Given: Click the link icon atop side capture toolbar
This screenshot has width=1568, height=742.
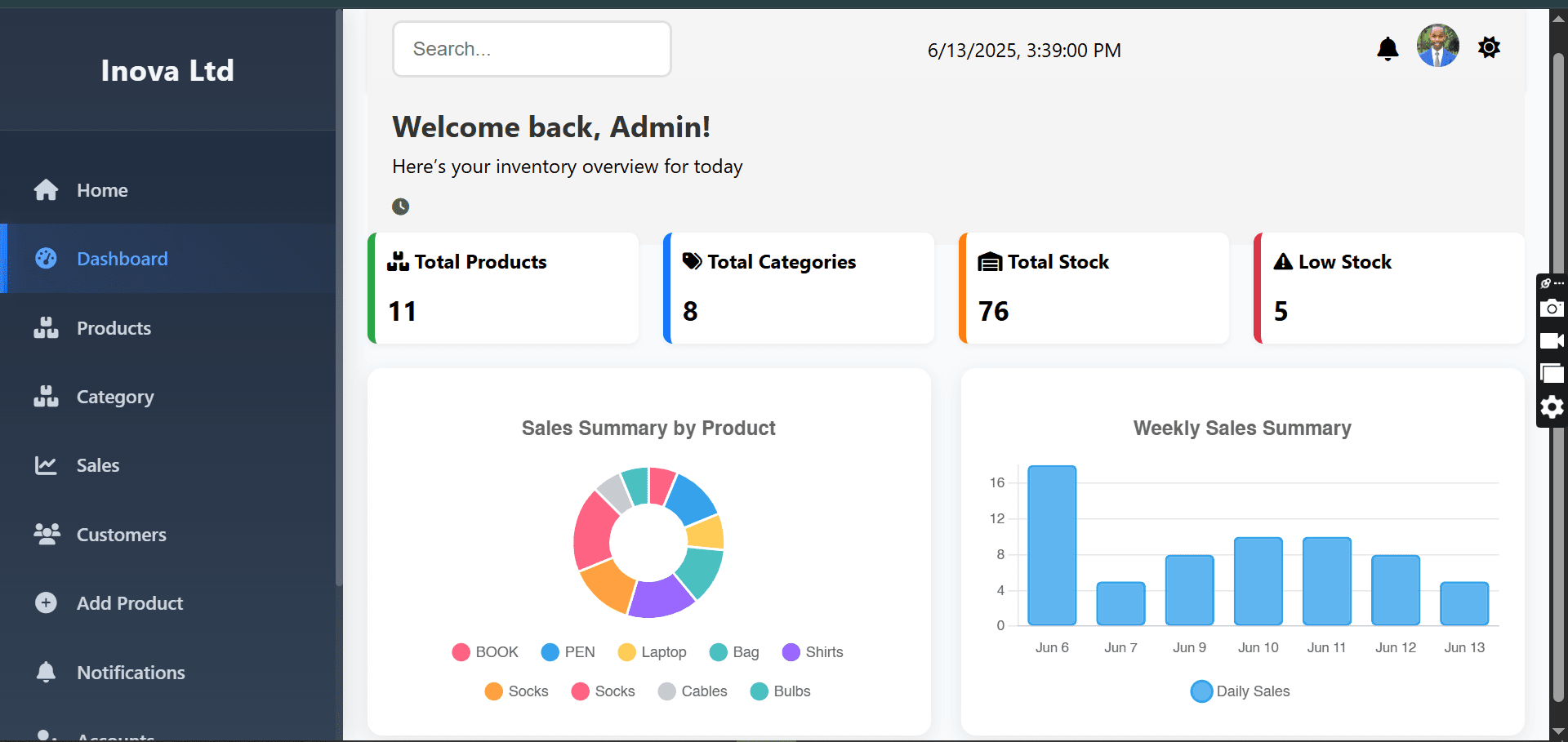Looking at the screenshot, I should pos(1545,283).
